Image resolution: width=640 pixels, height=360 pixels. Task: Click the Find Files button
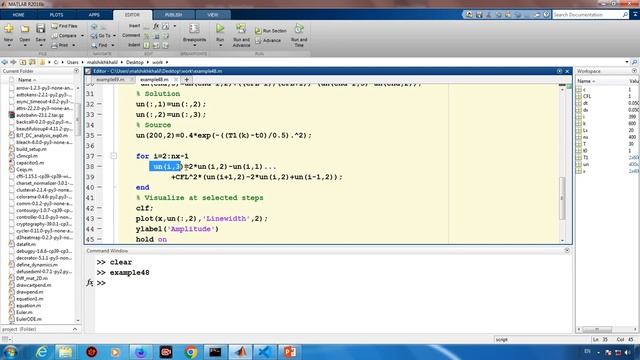tap(64, 26)
